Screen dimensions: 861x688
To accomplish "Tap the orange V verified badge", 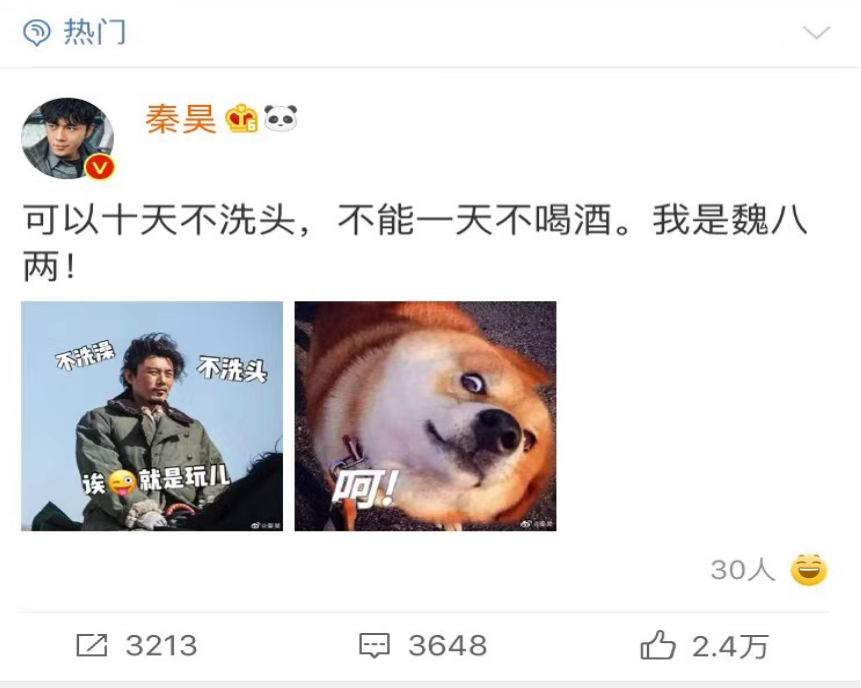I will pyautogui.click(x=99, y=167).
